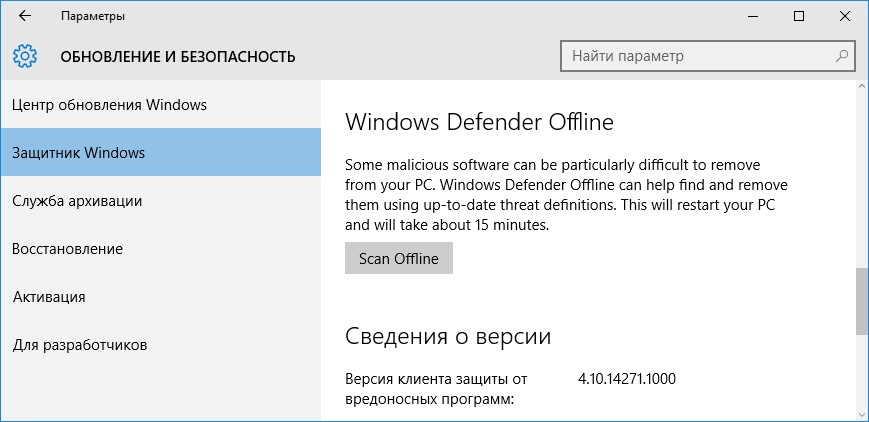Click the search magnifier icon
This screenshot has width=869, height=422.
pos(841,56)
